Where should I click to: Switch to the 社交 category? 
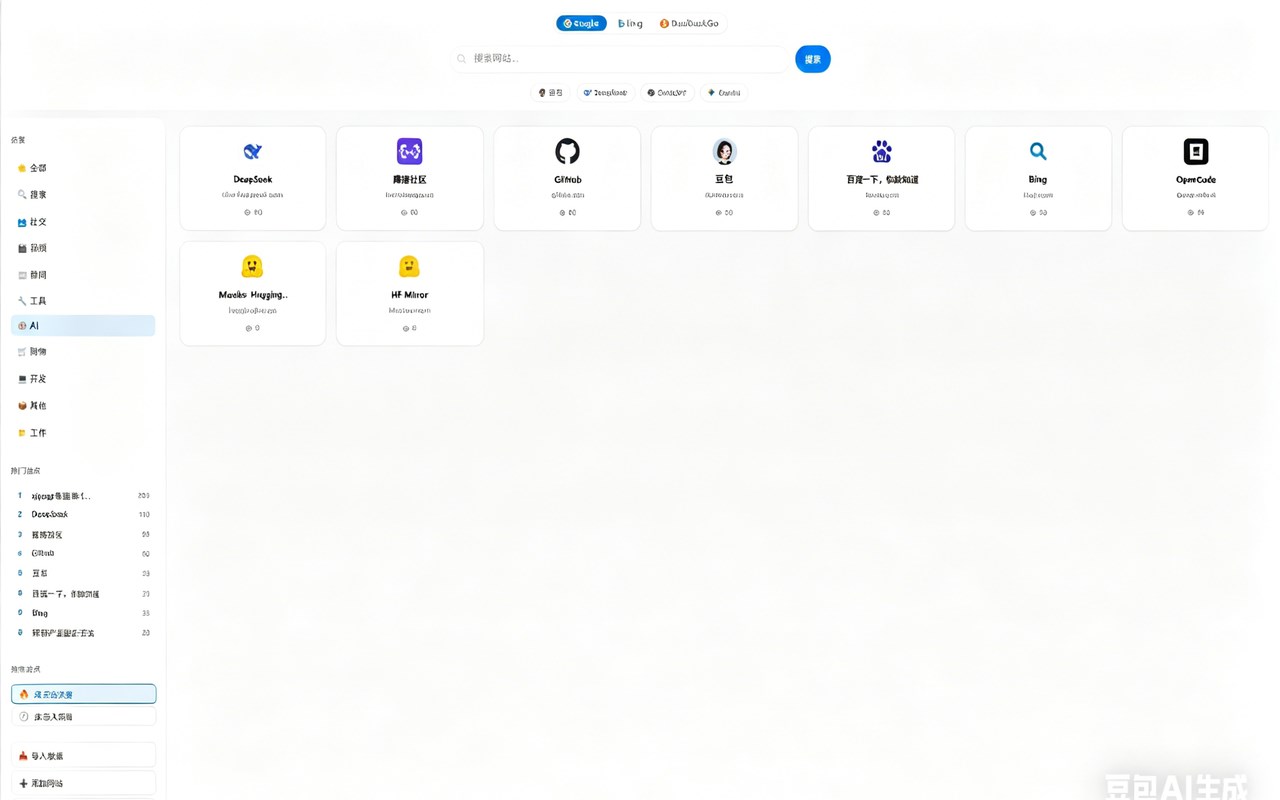pos(83,222)
